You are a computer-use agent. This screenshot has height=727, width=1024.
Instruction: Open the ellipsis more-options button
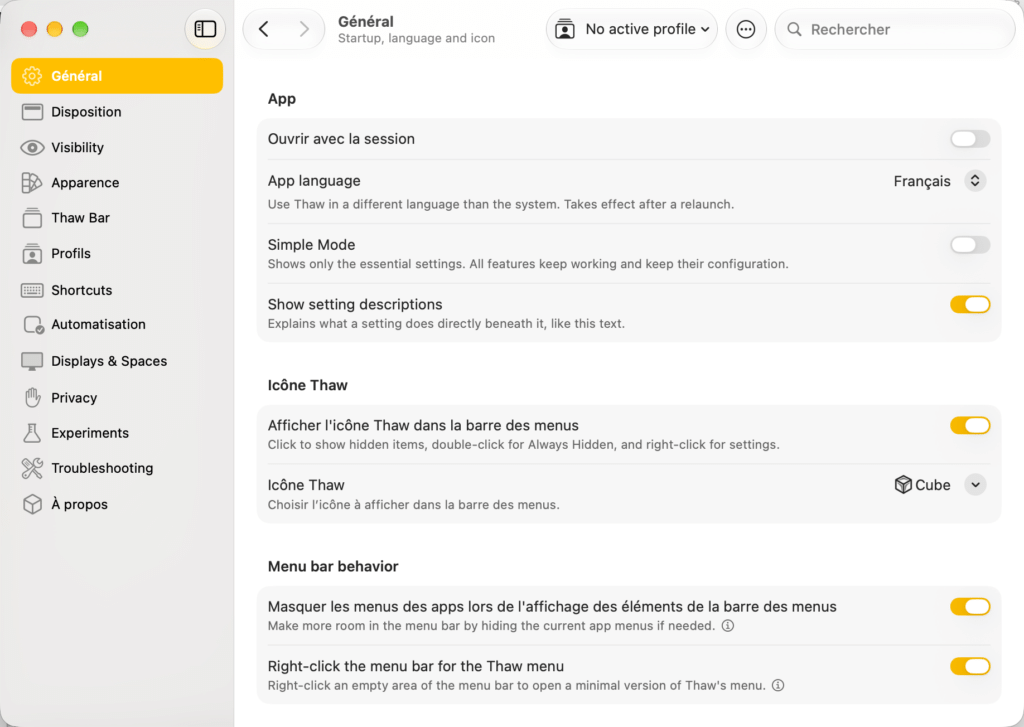pyautogui.click(x=746, y=29)
